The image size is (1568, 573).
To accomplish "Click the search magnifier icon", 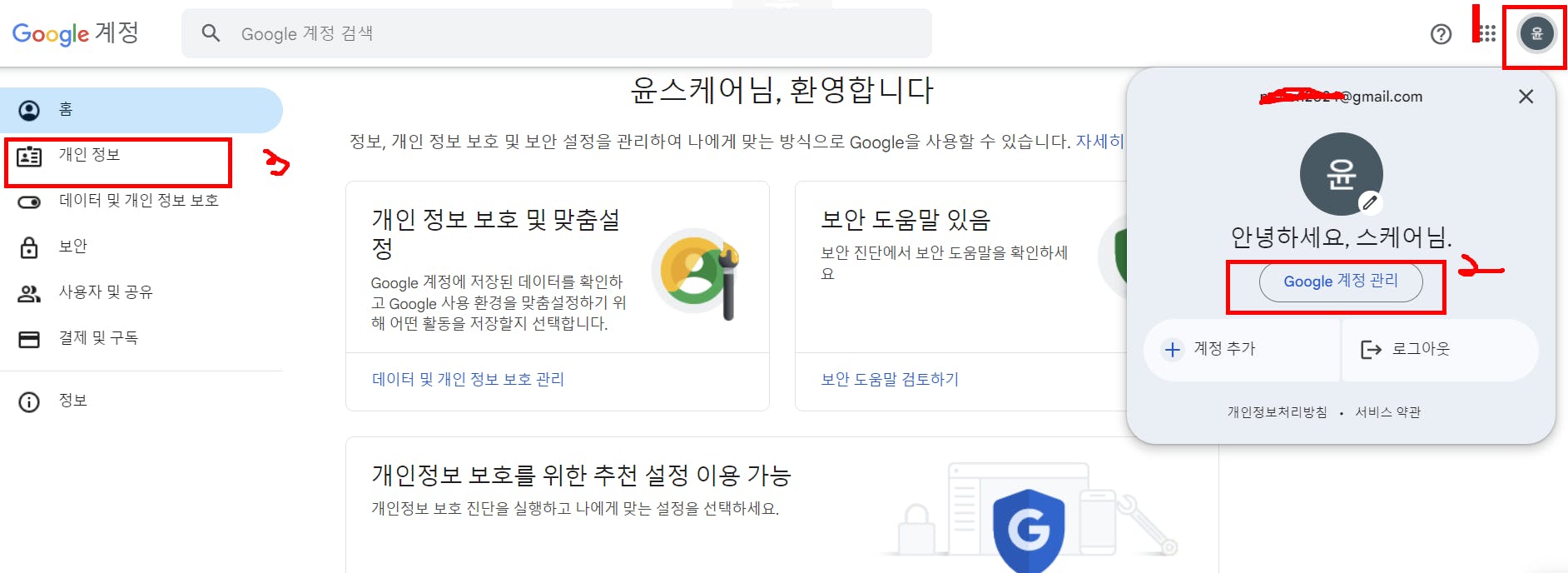I will [211, 33].
